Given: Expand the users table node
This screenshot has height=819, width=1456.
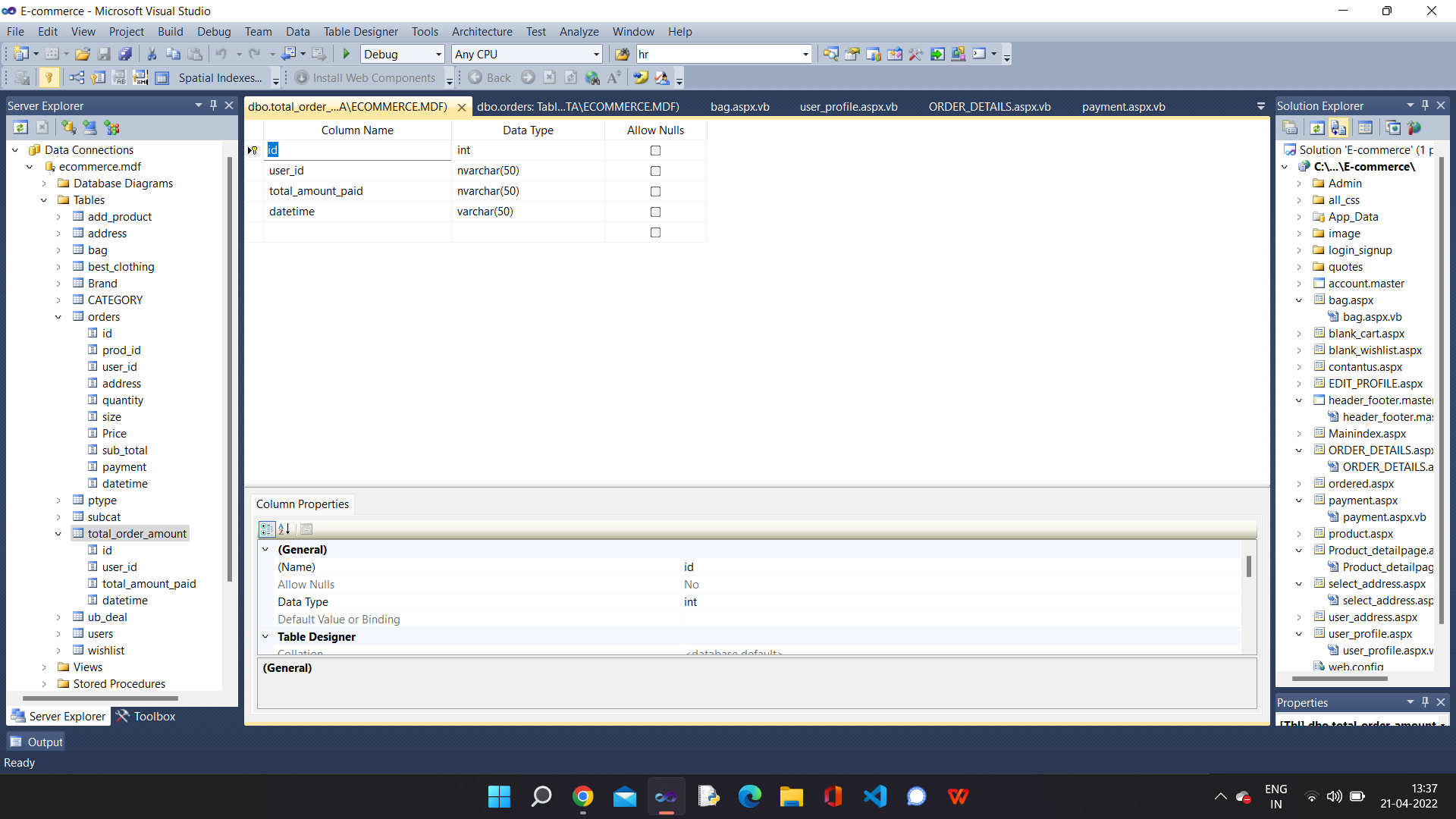Looking at the screenshot, I should tap(58, 634).
